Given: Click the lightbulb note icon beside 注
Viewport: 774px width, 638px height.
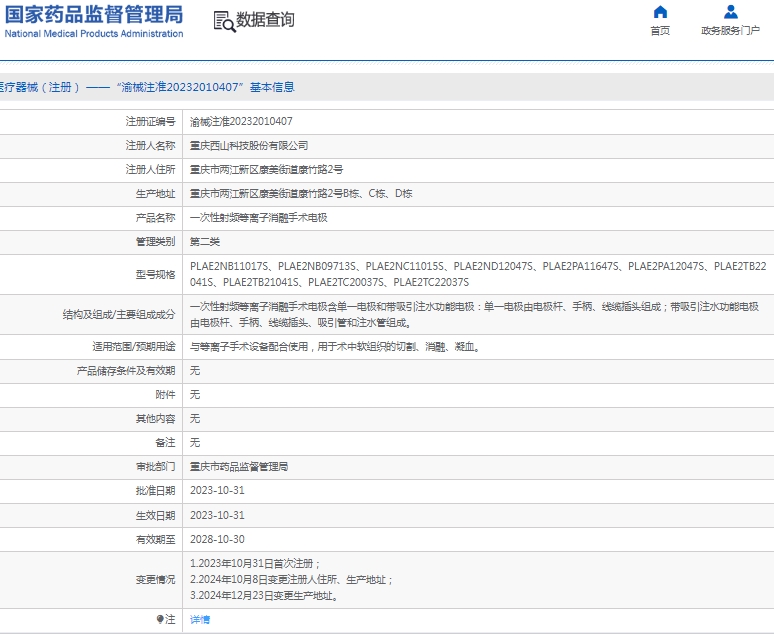Looking at the screenshot, I should coord(160,619).
